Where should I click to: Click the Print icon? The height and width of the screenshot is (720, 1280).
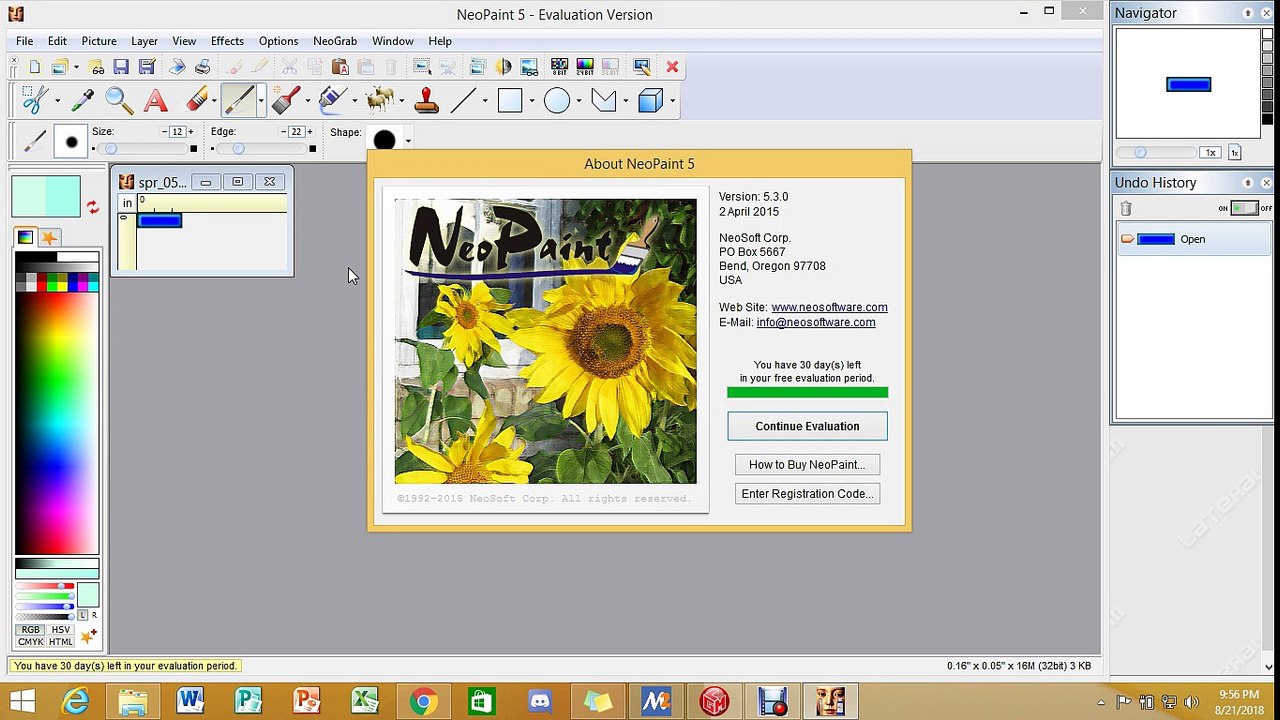tap(202, 67)
